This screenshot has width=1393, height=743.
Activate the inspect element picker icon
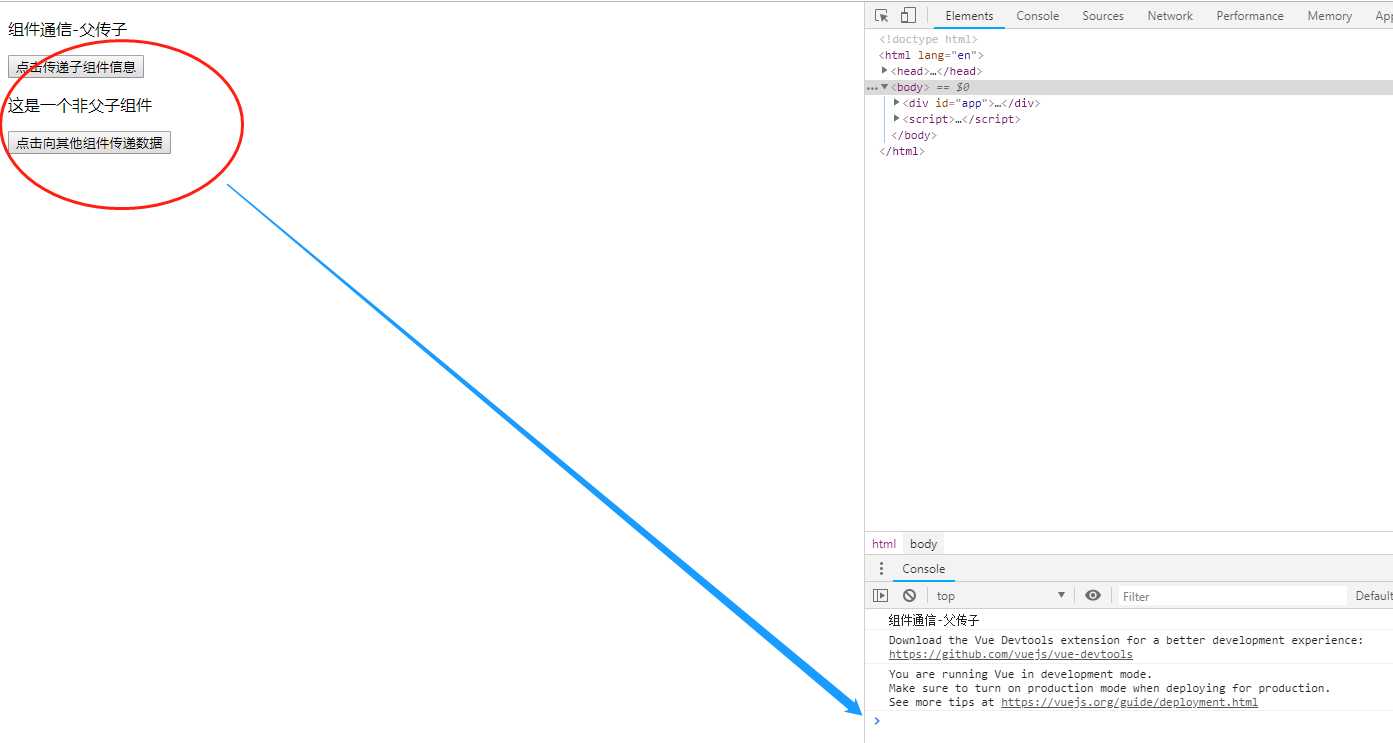click(881, 16)
